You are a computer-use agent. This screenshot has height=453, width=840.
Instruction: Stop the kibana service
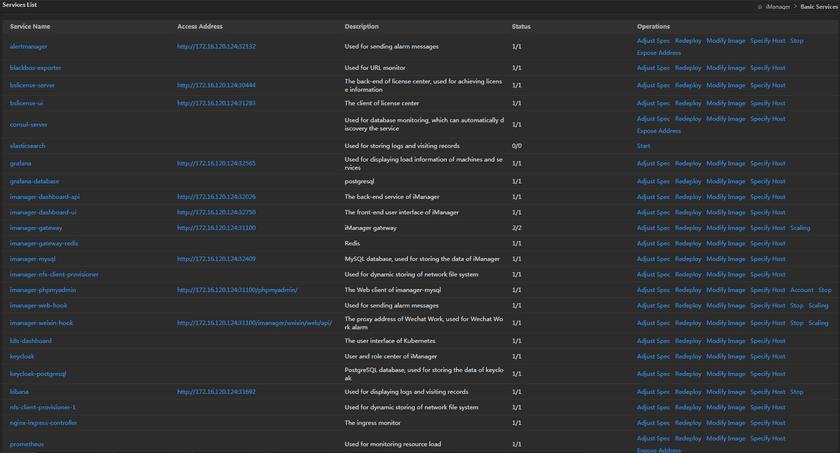[797, 392]
